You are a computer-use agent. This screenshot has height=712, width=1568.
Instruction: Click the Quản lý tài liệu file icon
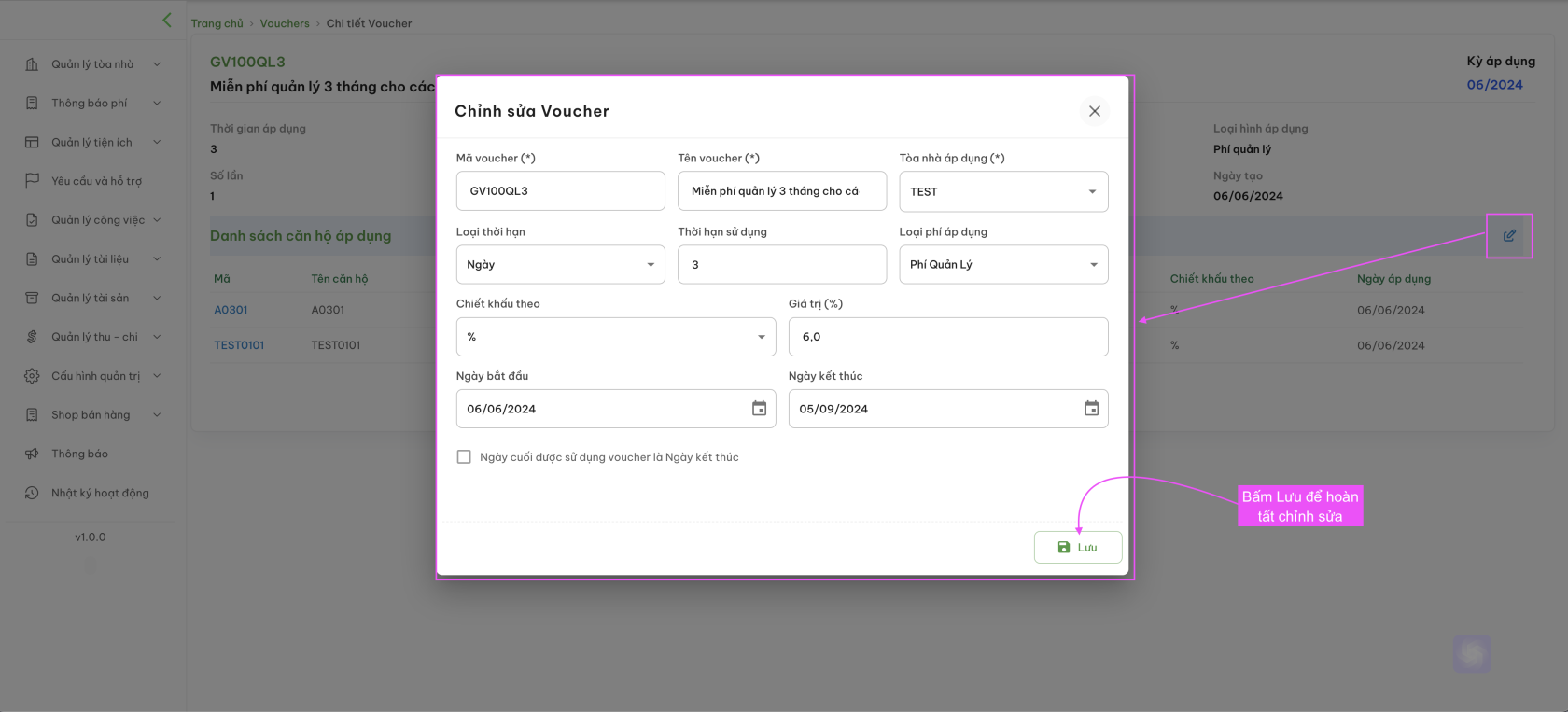pos(32,259)
